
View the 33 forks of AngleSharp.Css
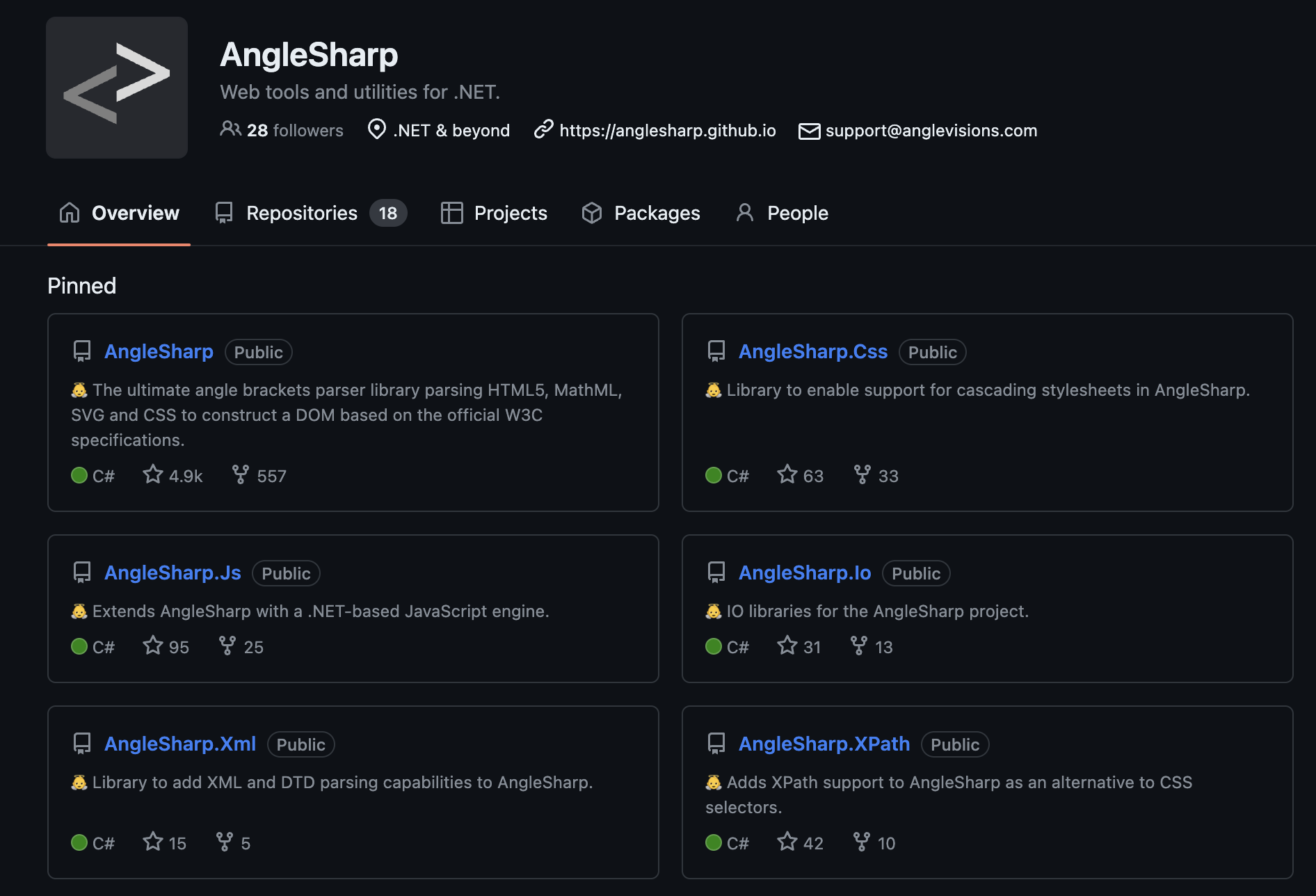click(x=876, y=475)
